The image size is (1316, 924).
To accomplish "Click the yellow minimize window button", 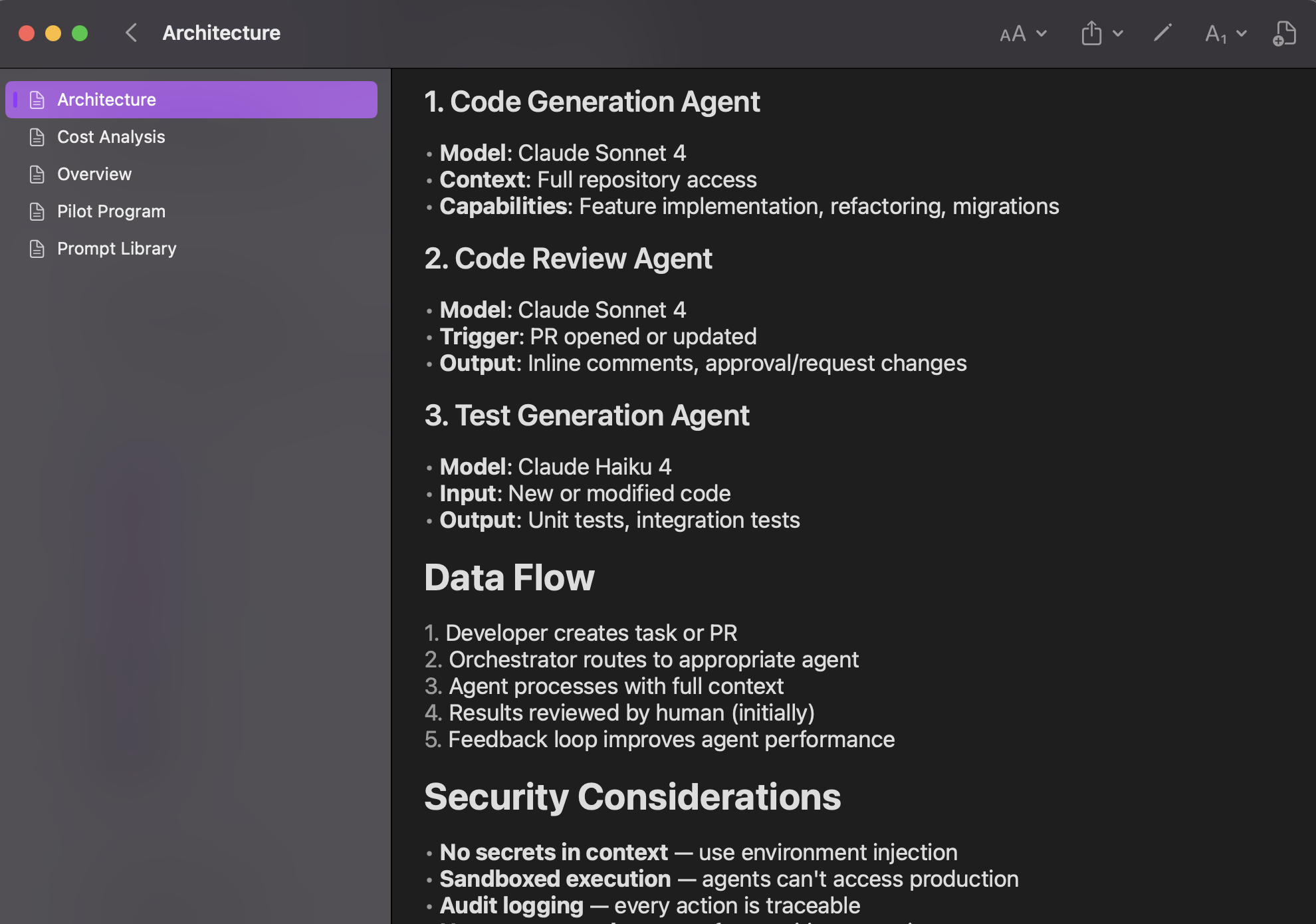I will pyautogui.click(x=53, y=33).
